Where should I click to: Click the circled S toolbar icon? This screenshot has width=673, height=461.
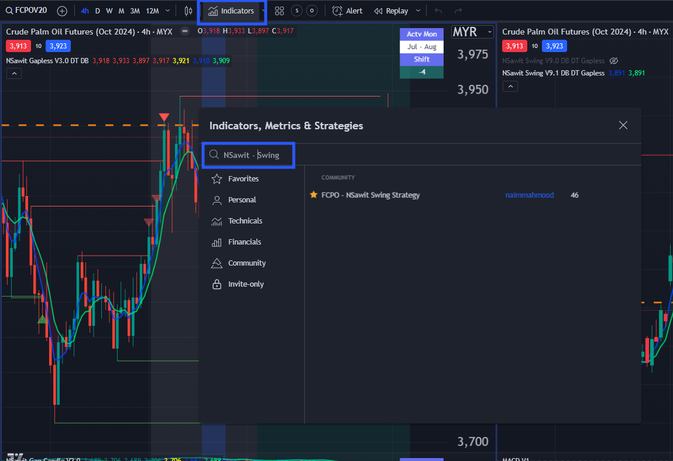[297, 11]
